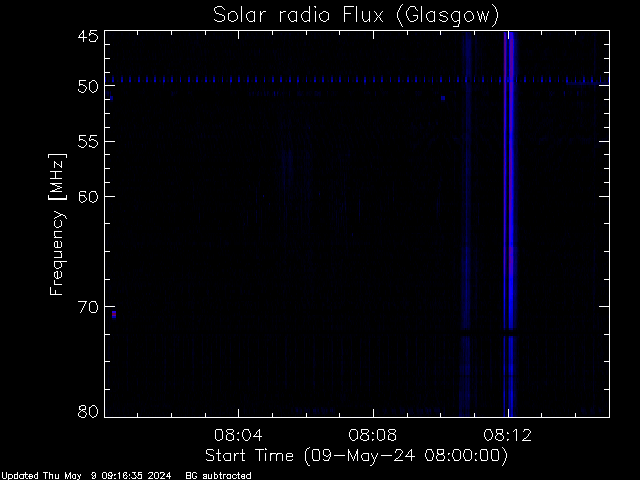This screenshot has width=640, height=480.
Task: Click the 08:12 time axis label
Action: point(507,435)
